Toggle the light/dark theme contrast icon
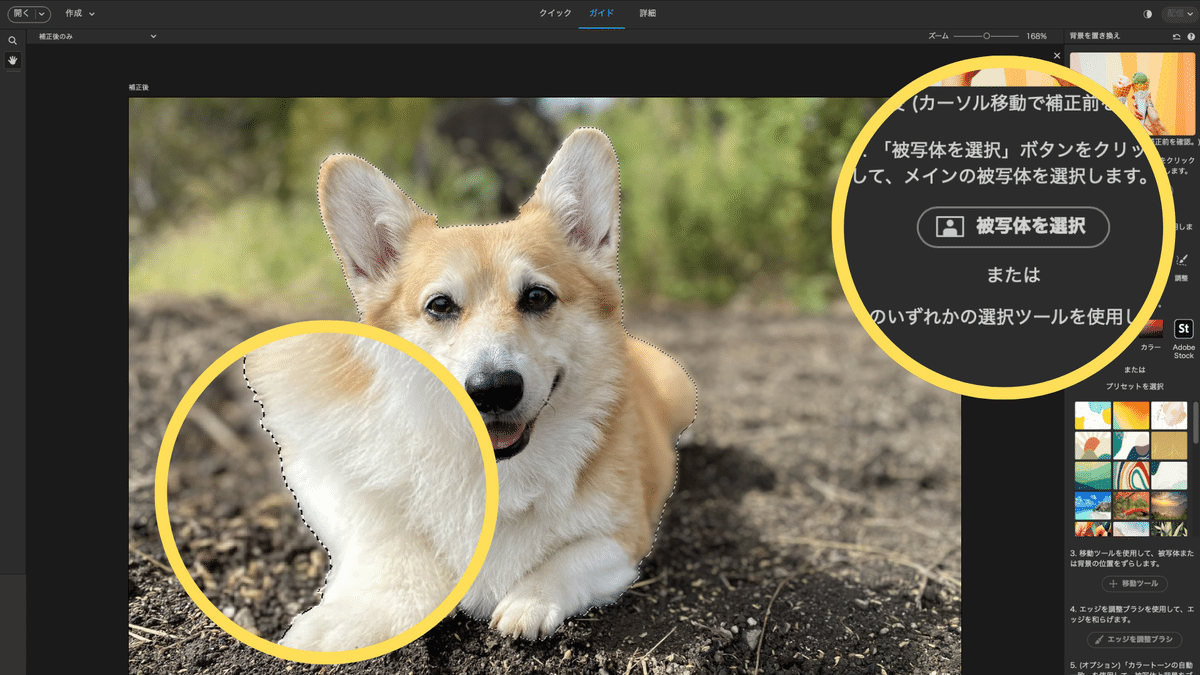Screen dimensions: 1200x675 click(1147, 14)
